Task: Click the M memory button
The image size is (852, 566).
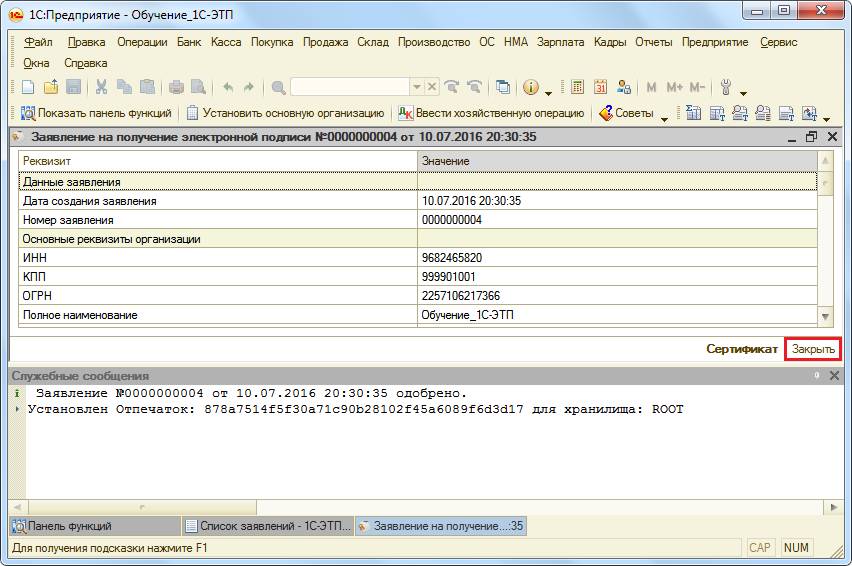Action: tap(651, 87)
